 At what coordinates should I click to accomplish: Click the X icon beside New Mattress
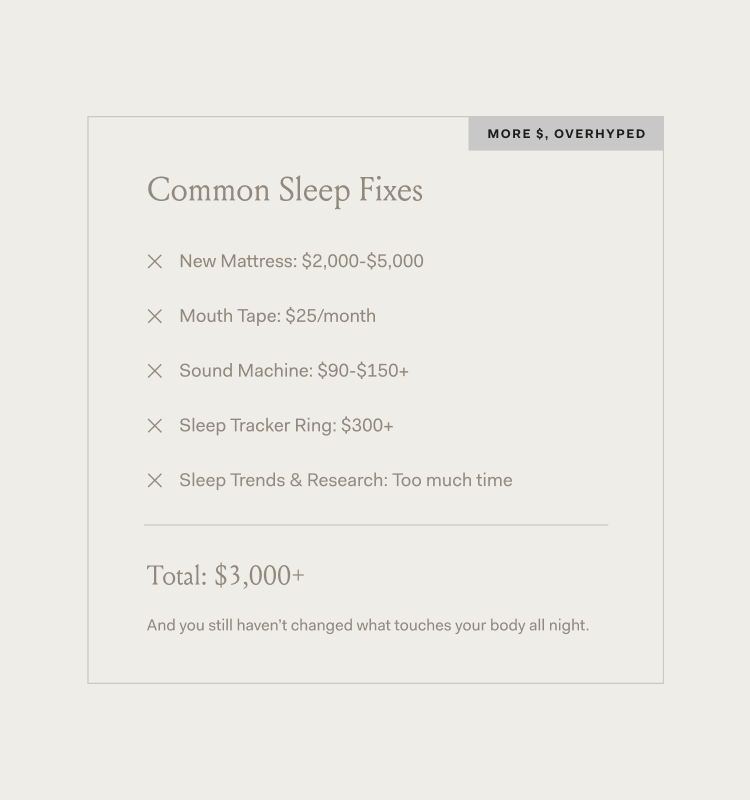click(x=155, y=262)
